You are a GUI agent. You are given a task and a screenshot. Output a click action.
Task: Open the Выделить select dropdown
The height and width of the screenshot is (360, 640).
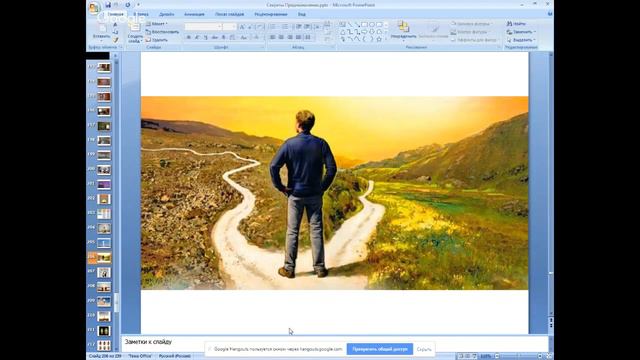tap(521, 40)
